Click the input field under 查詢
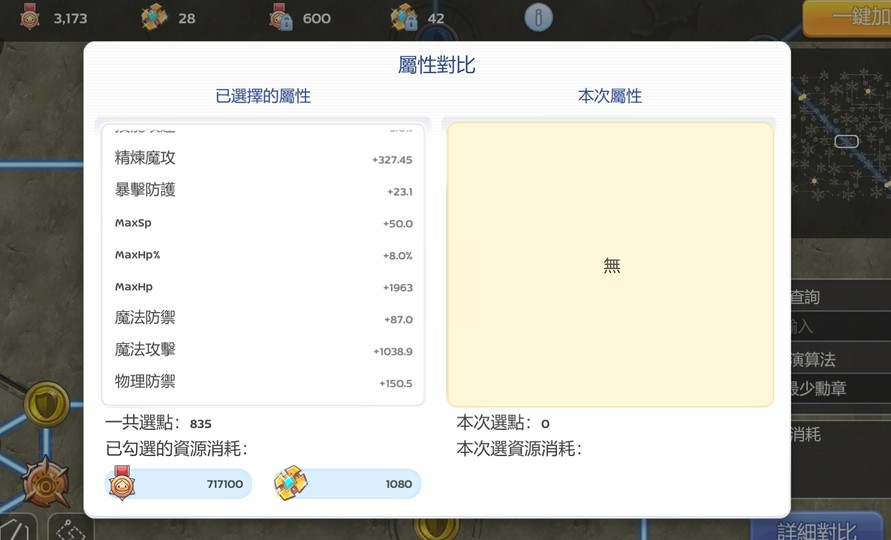Viewport: 891px width, 540px height. [841, 326]
